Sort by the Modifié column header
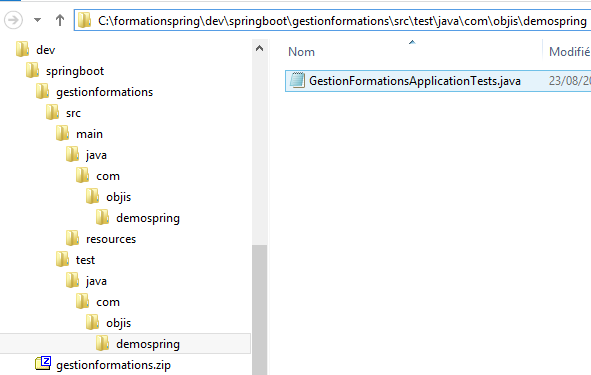The width and height of the screenshot is (591, 375). (x=570, y=52)
